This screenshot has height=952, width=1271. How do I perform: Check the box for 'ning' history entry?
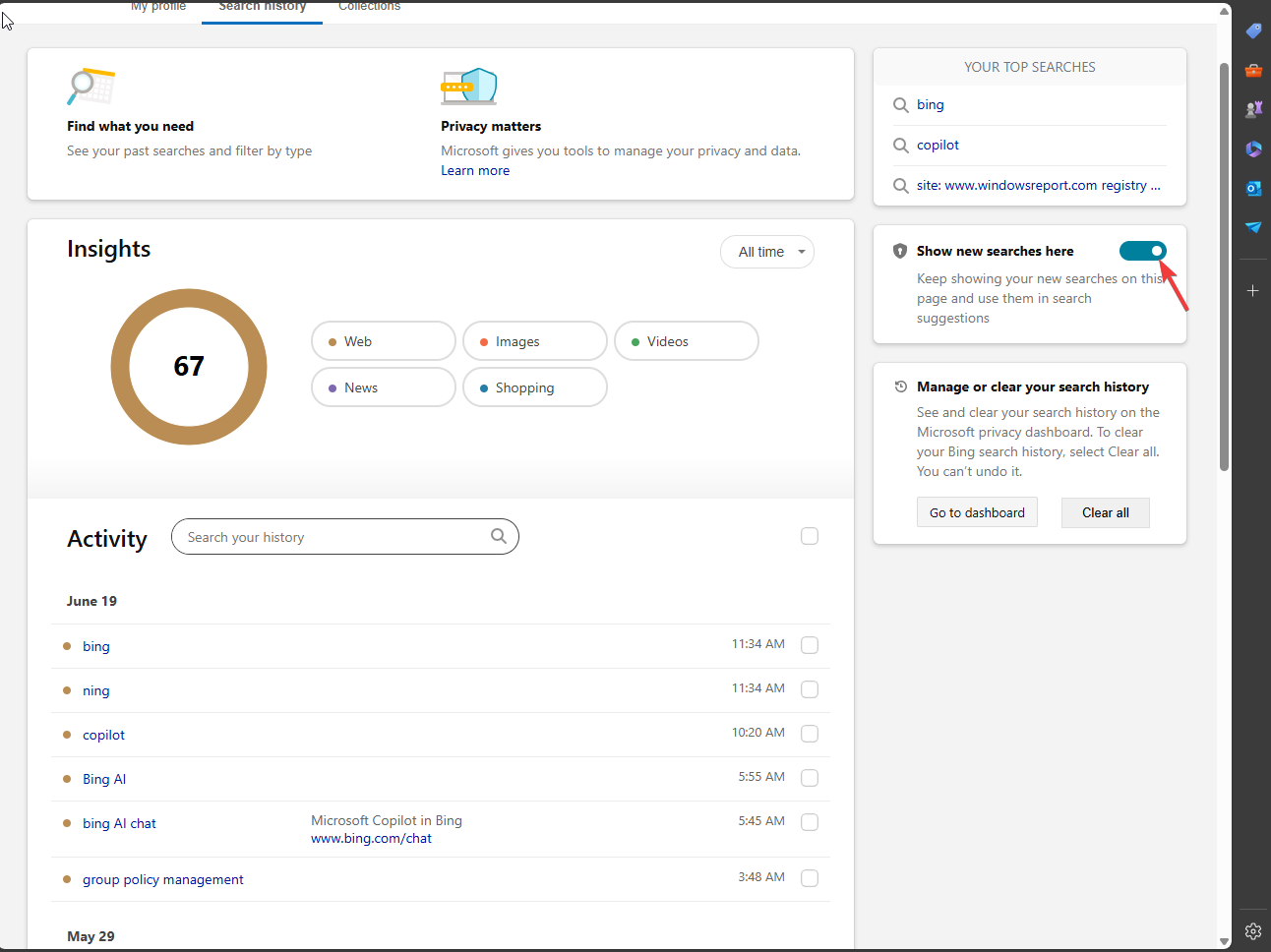(810, 689)
